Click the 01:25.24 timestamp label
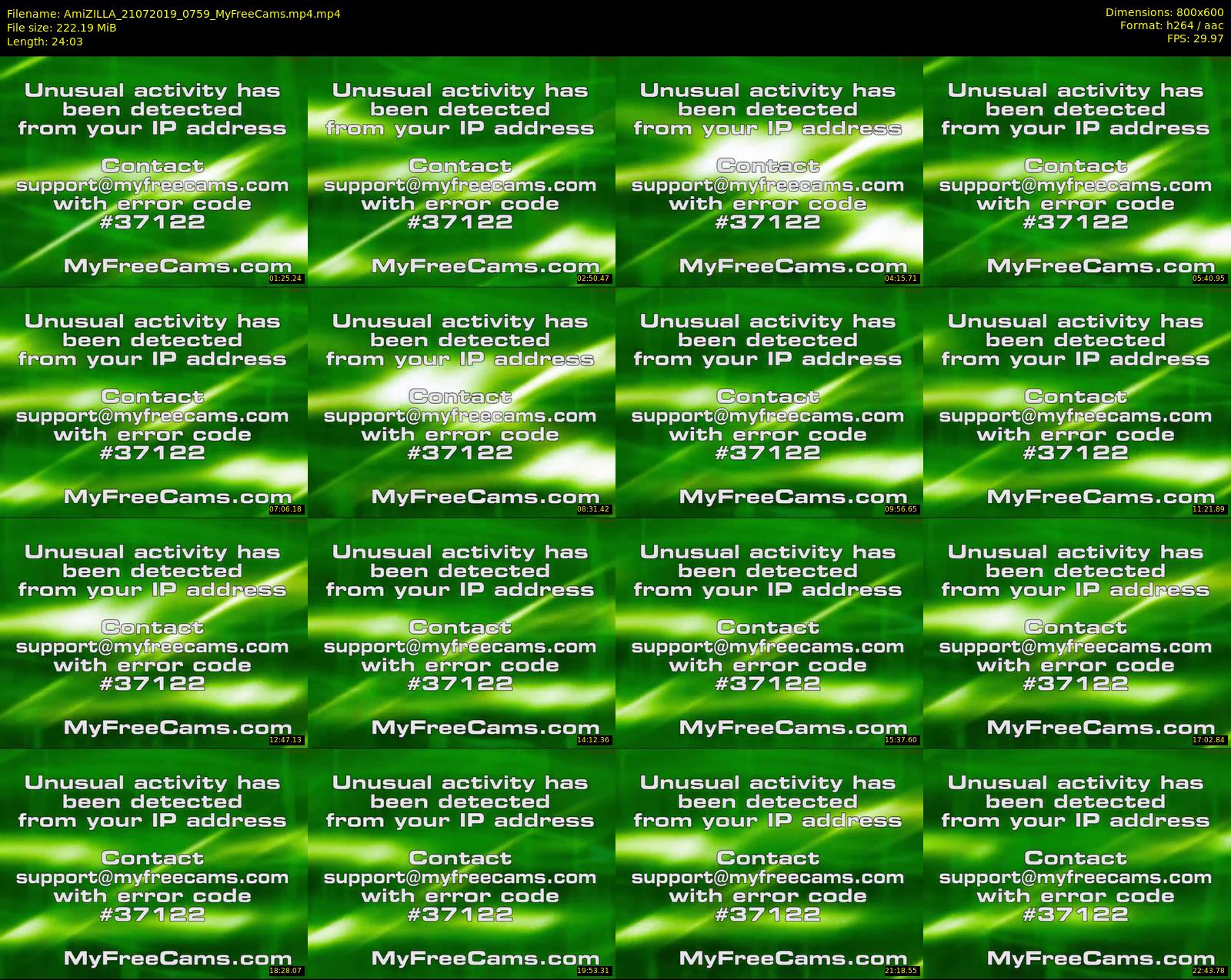Viewport: 1231px width, 980px height. 286,278
